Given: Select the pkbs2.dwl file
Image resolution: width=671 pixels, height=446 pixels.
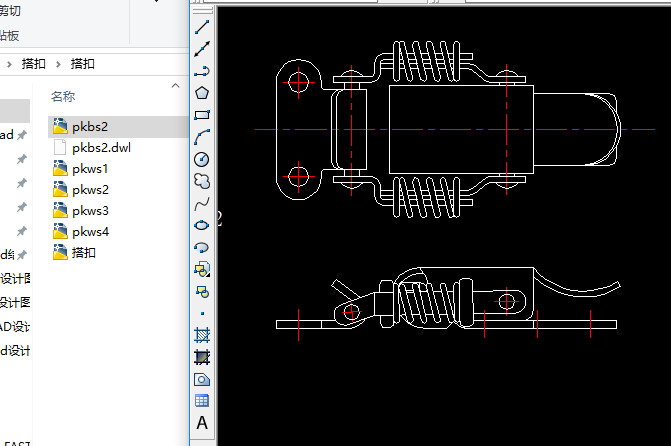Looking at the screenshot, I should click(x=101, y=147).
